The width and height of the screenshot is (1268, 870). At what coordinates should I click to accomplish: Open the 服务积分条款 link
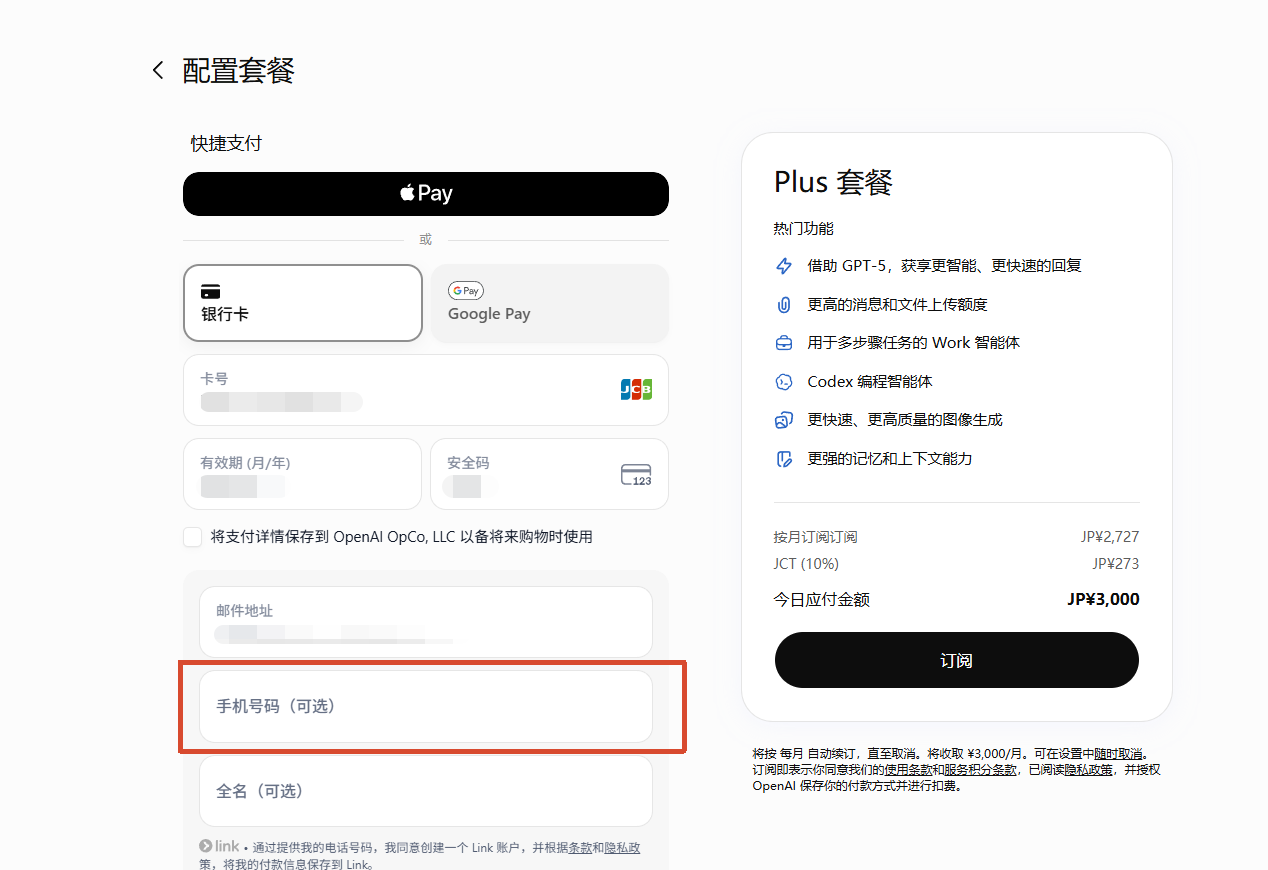pos(980,770)
